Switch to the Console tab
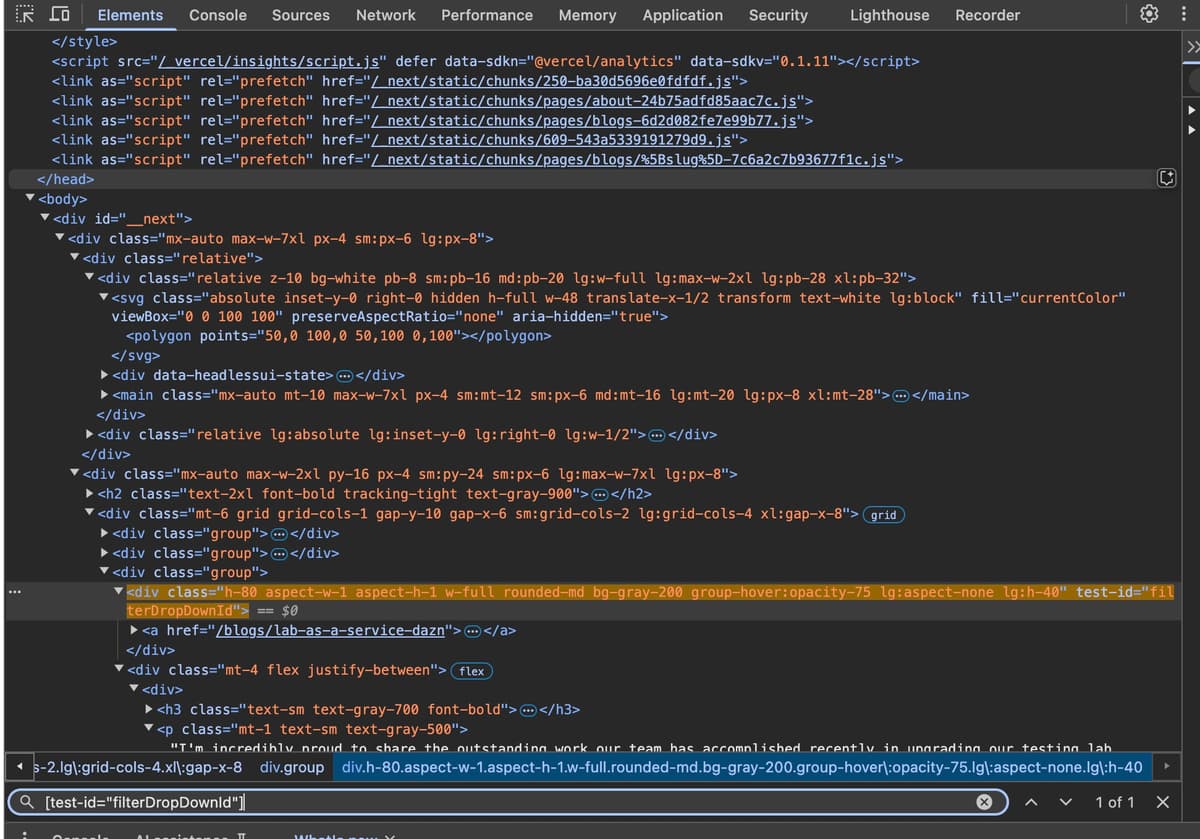 click(217, 15)
